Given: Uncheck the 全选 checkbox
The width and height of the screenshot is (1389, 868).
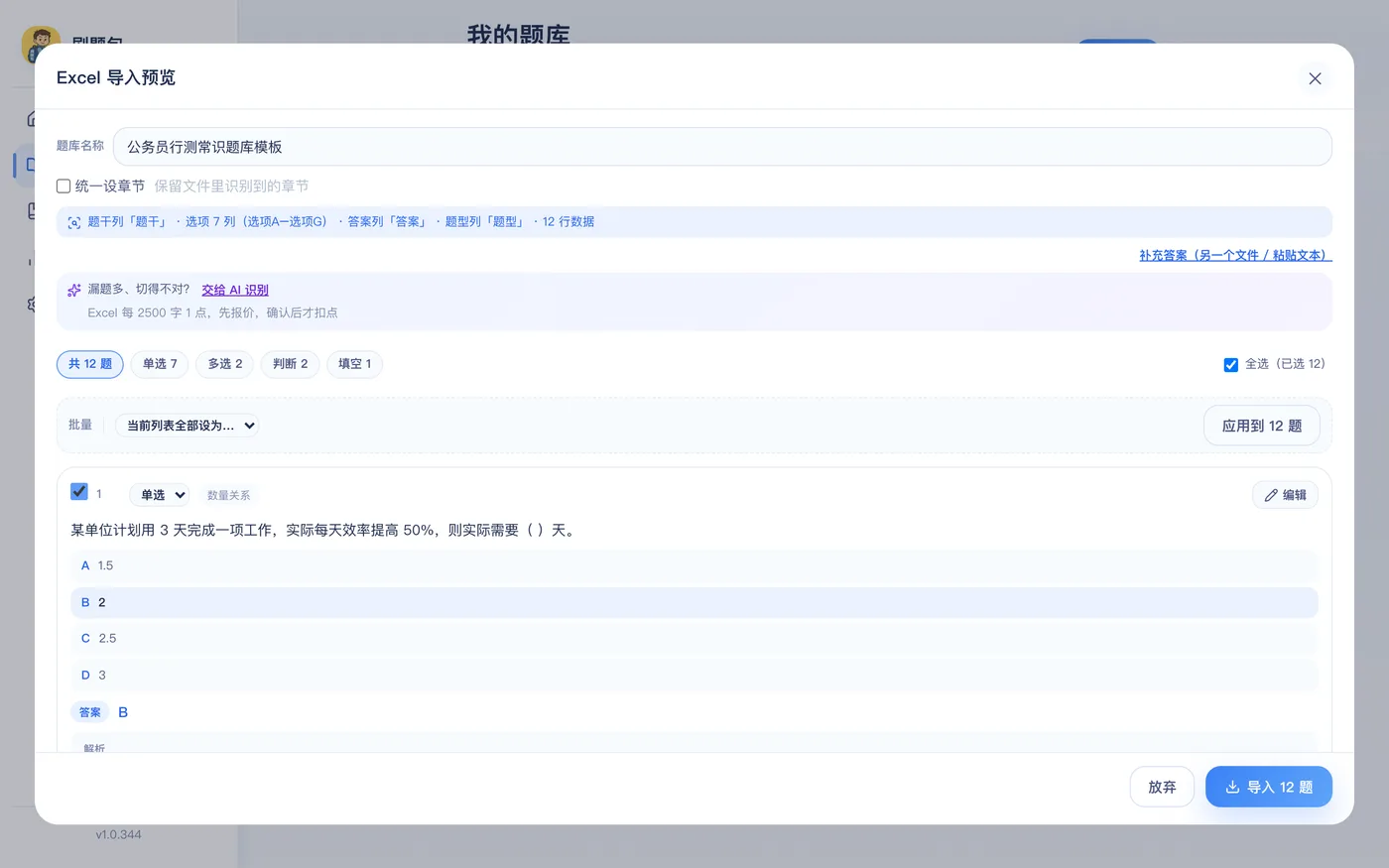Looking at the screenshot, I should click(x=1230, y=364).
